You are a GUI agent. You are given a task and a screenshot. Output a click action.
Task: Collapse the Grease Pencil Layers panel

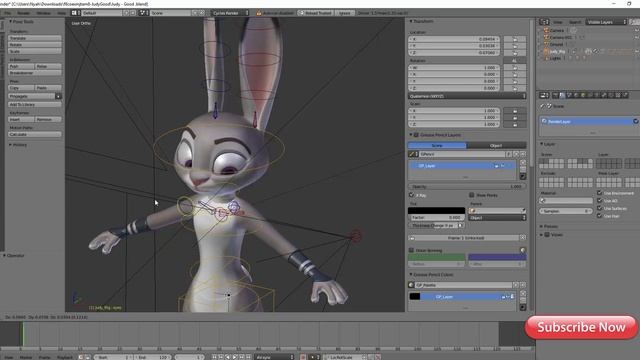click(411, 135)
